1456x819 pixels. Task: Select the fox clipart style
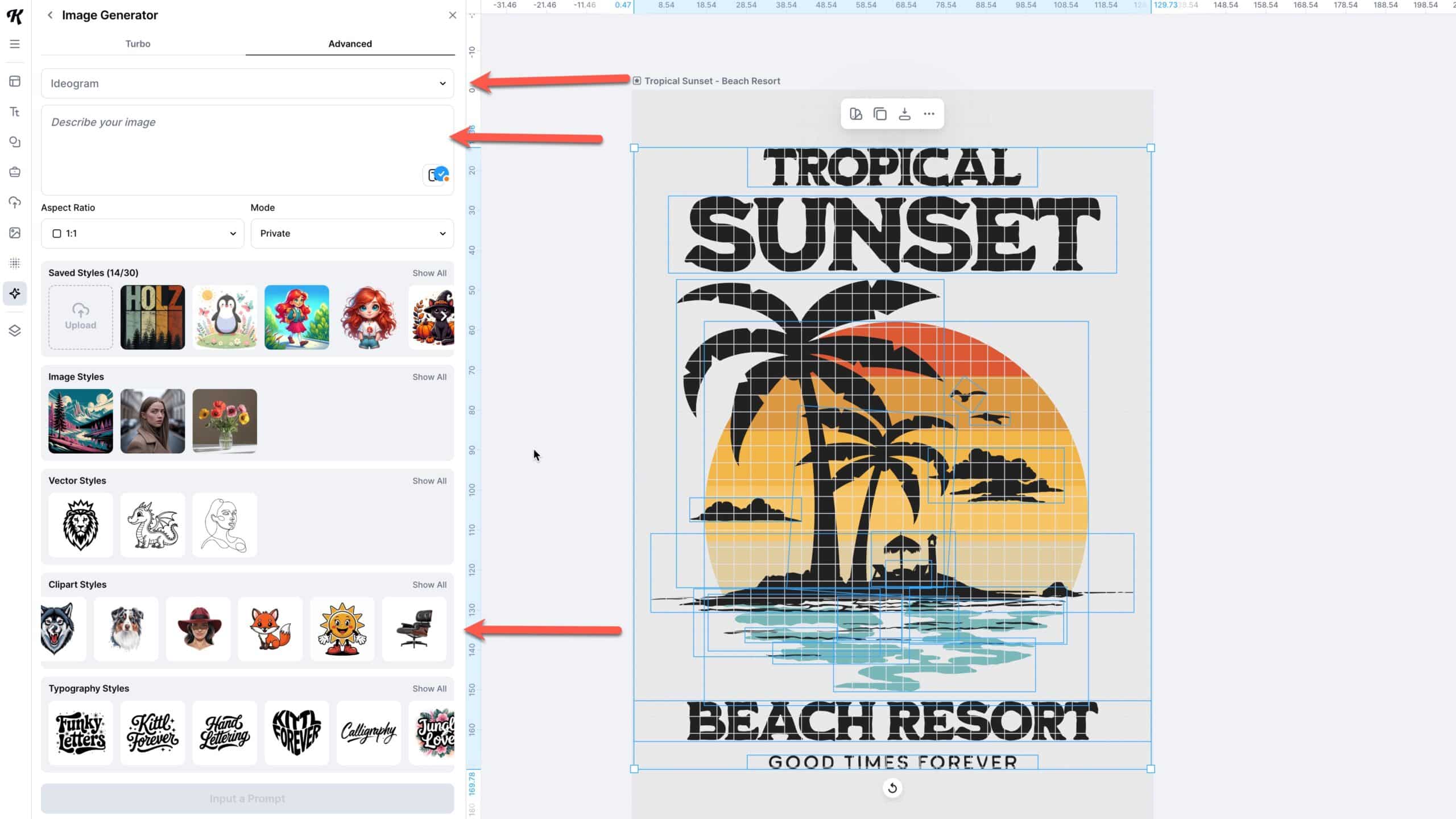[x=270, y=629]
